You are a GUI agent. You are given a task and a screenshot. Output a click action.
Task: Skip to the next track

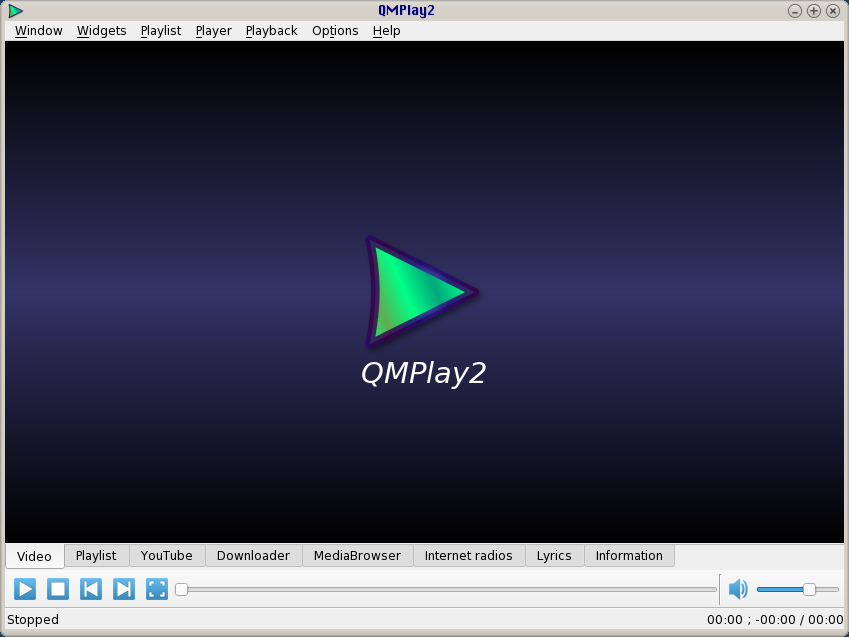(124, 589)
